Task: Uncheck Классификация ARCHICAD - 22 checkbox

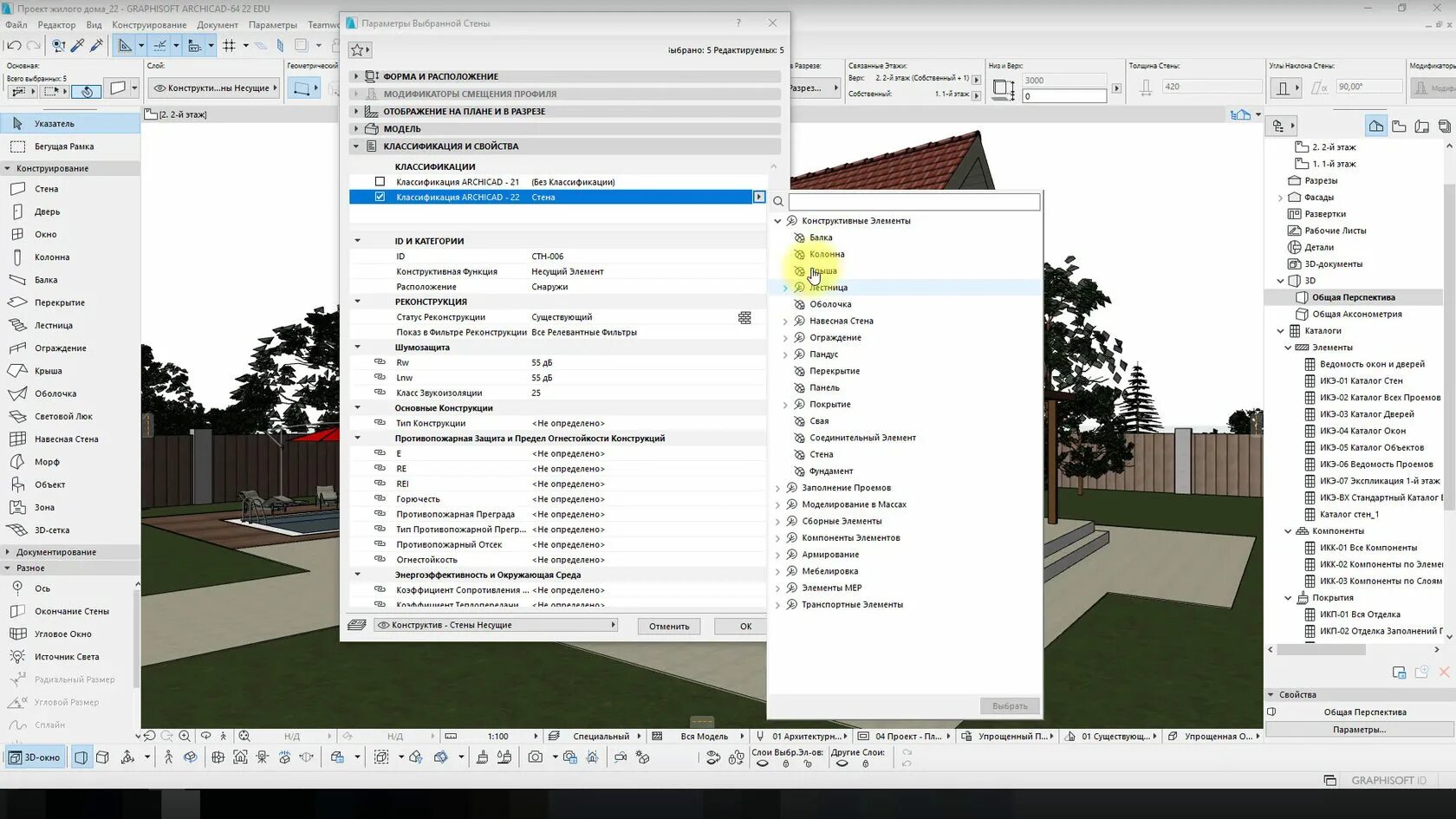Action: click(x=380, y=197)
